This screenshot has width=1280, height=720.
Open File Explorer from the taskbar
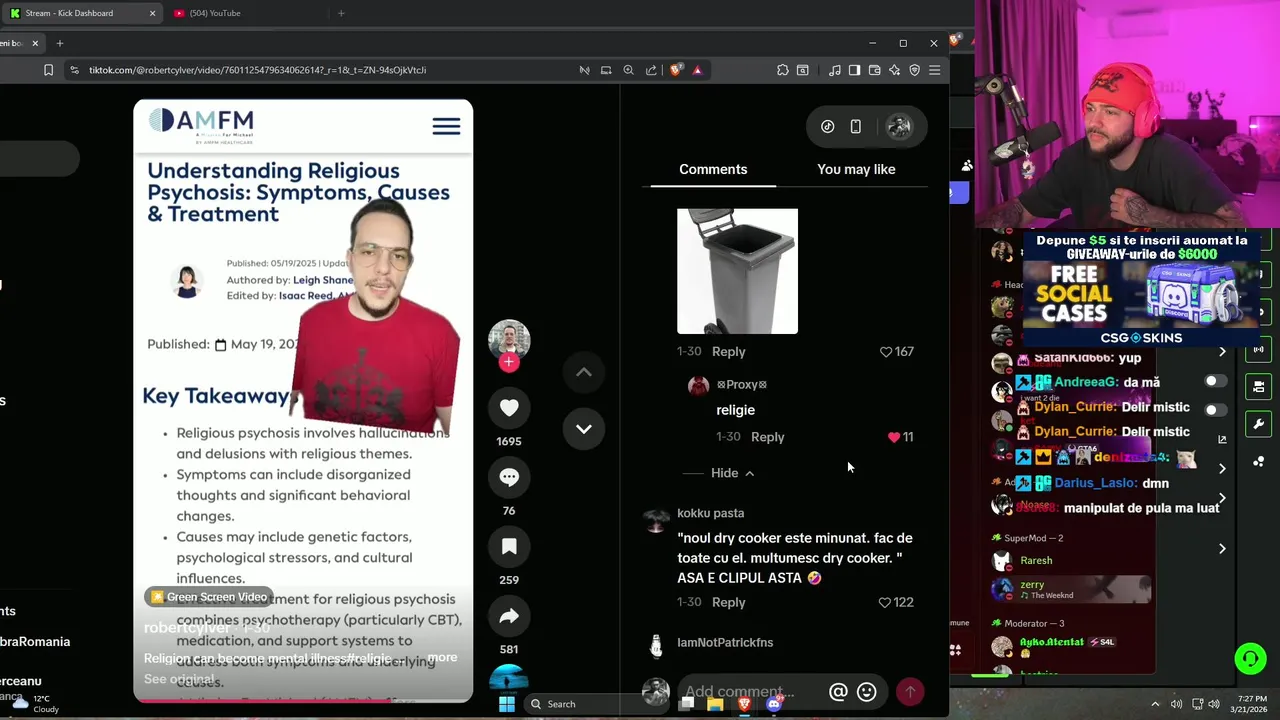pos(715,704)
